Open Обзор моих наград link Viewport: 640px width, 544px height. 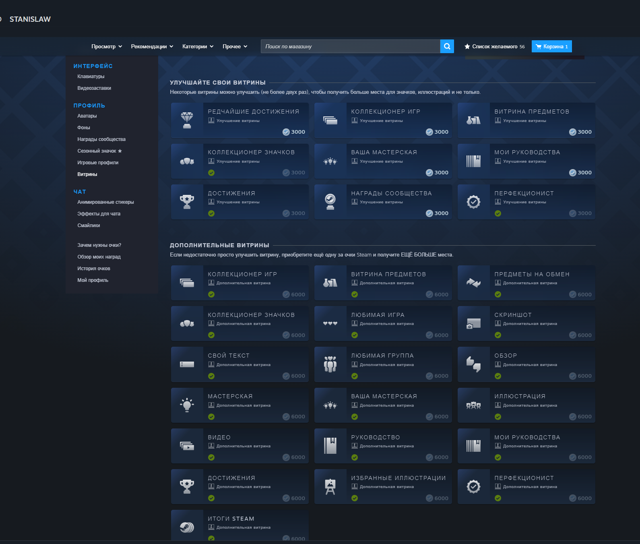[99, 257]
